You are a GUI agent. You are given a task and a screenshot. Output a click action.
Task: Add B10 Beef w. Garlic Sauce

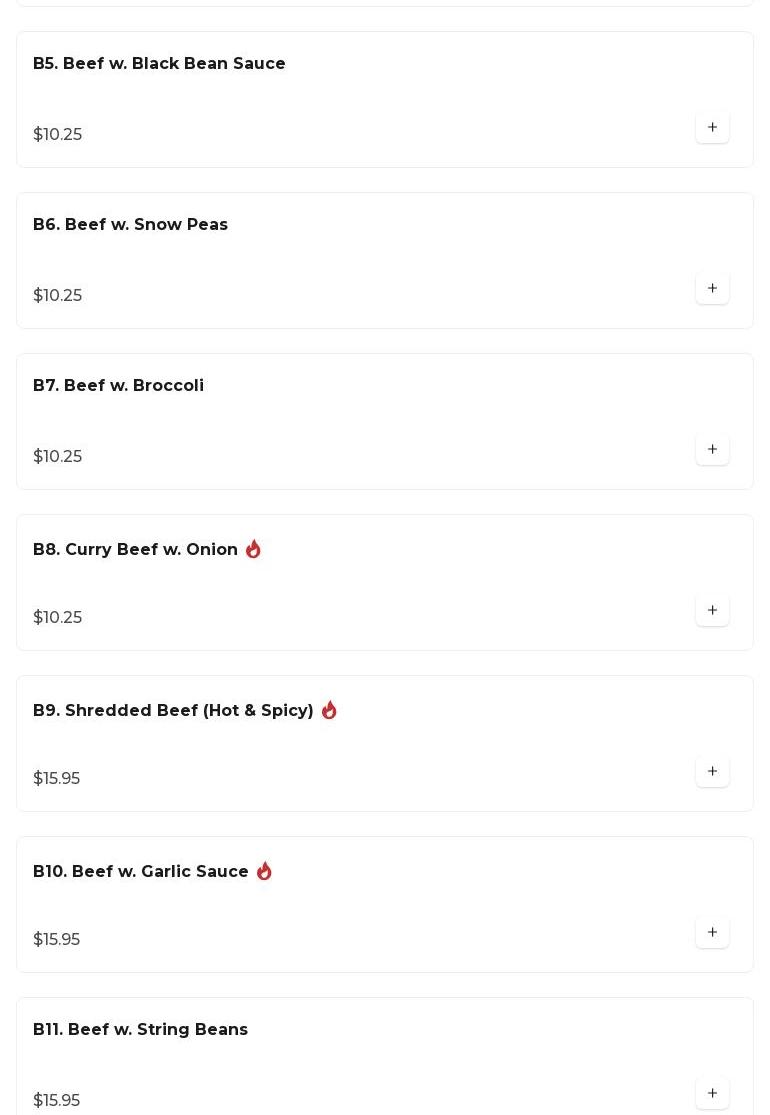(x=712, y=933)
